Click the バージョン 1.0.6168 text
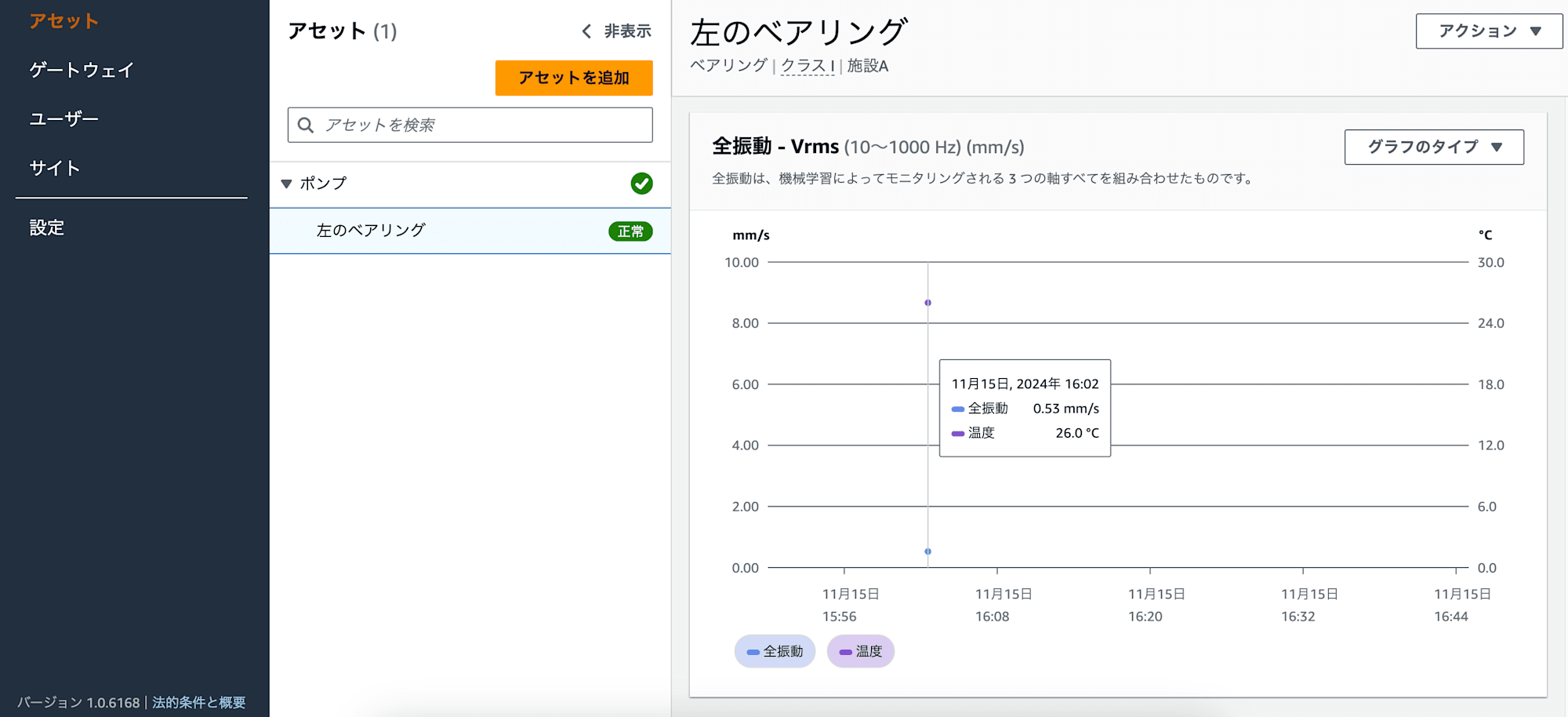1568x717 pixels. (x=78, y=702)
